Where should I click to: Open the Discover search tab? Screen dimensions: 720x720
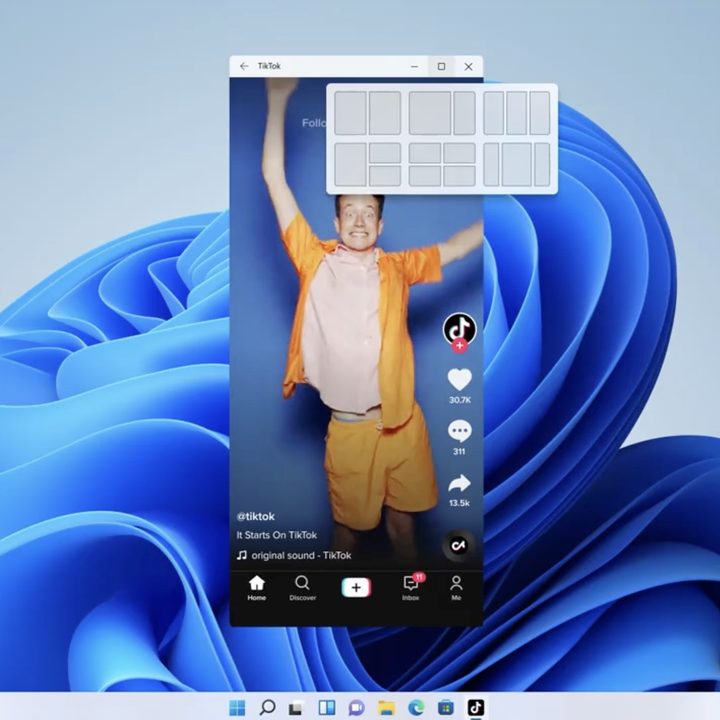point(303,588)
